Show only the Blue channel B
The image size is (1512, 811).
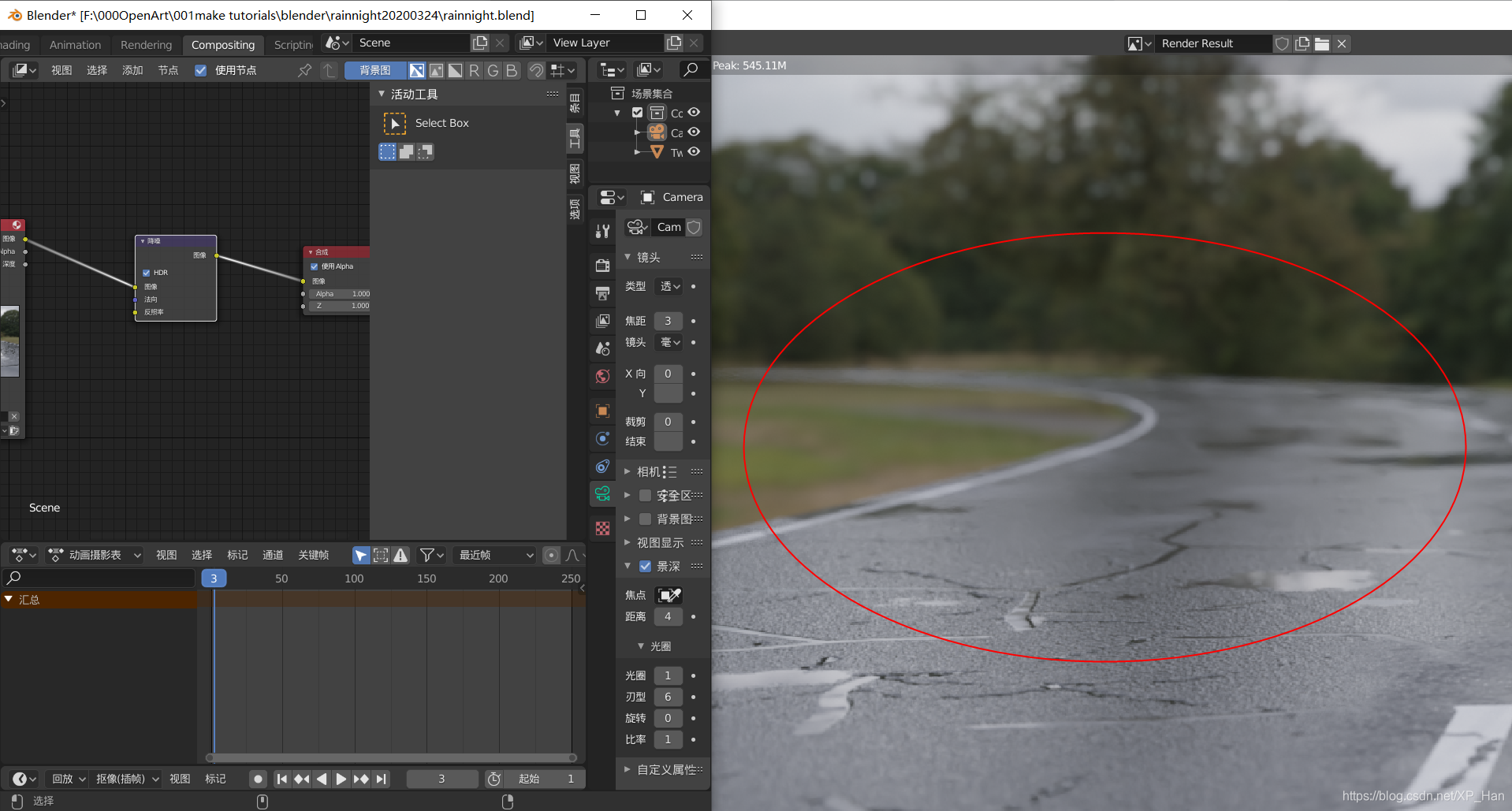(512, 70)
